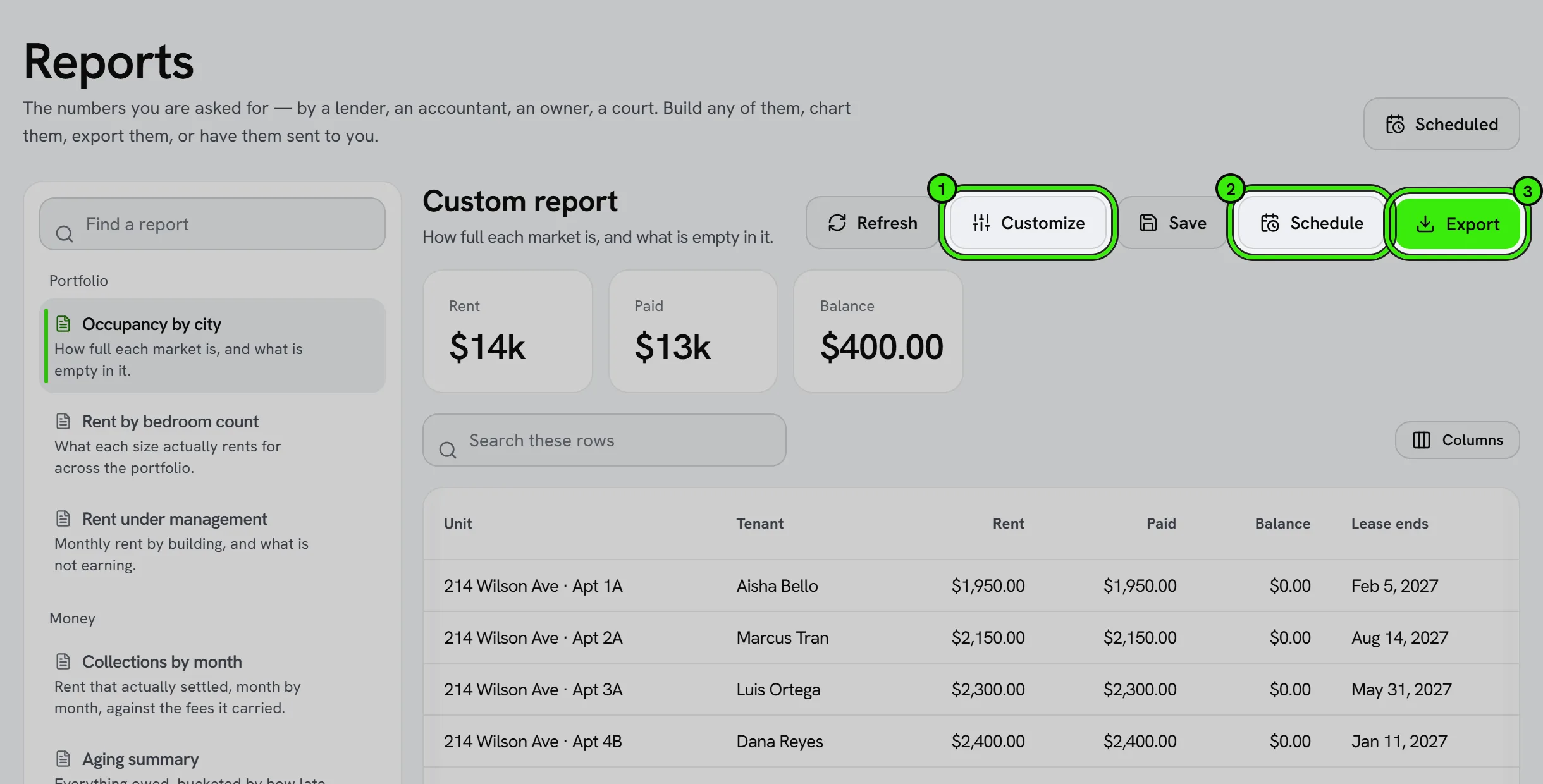The height and width of the screenshot is (784, 1543).
Task: Select the Rent under management report
Action: pyautogui.click(x=212, y=541)
